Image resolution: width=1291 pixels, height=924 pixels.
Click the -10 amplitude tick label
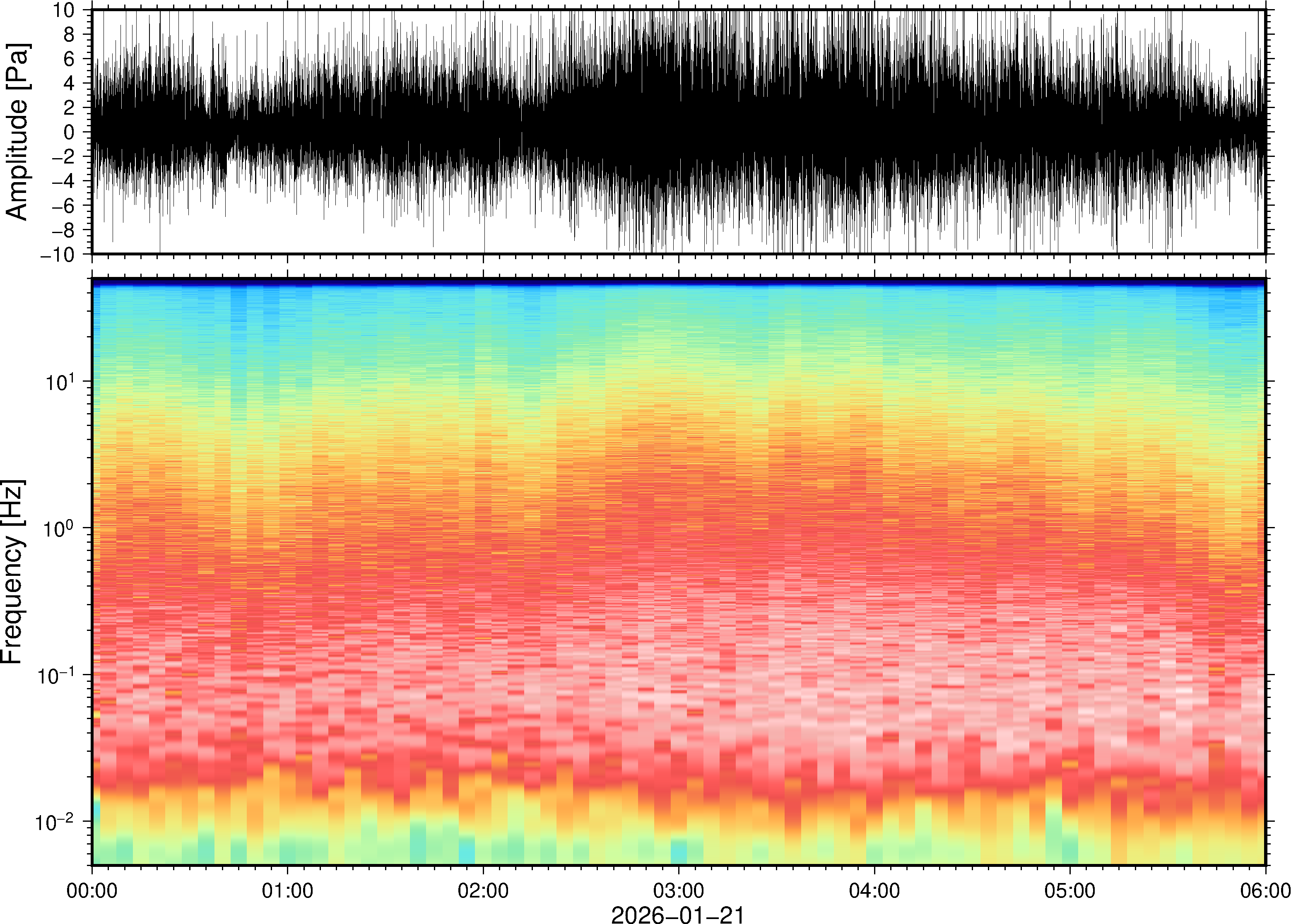tap(57, 255)
